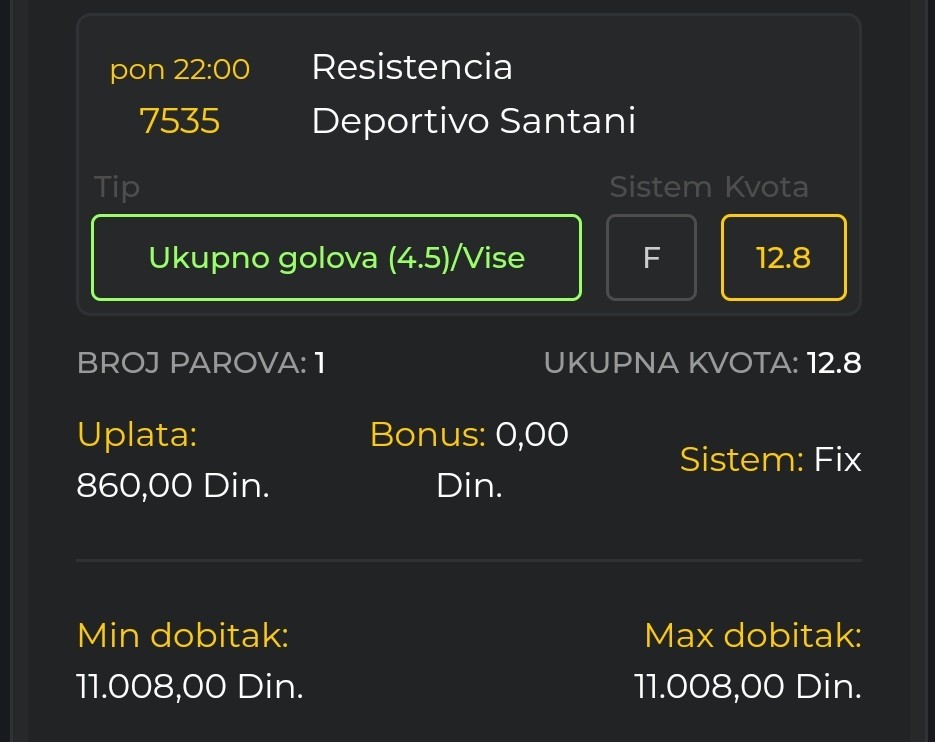Click the UKUPNA KVOTA total value
Viewport: 935px width, 742px height.
(x=834, y=363)
